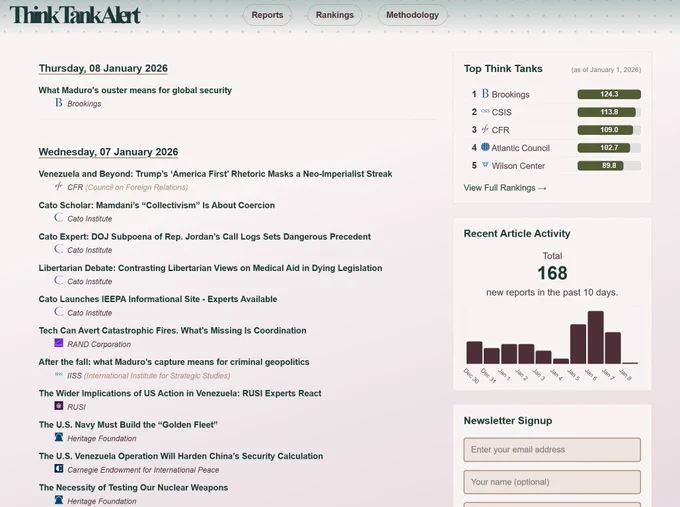Click IISS logo under After the fall article
The image size is (680, 507).
tap(59, 374)
